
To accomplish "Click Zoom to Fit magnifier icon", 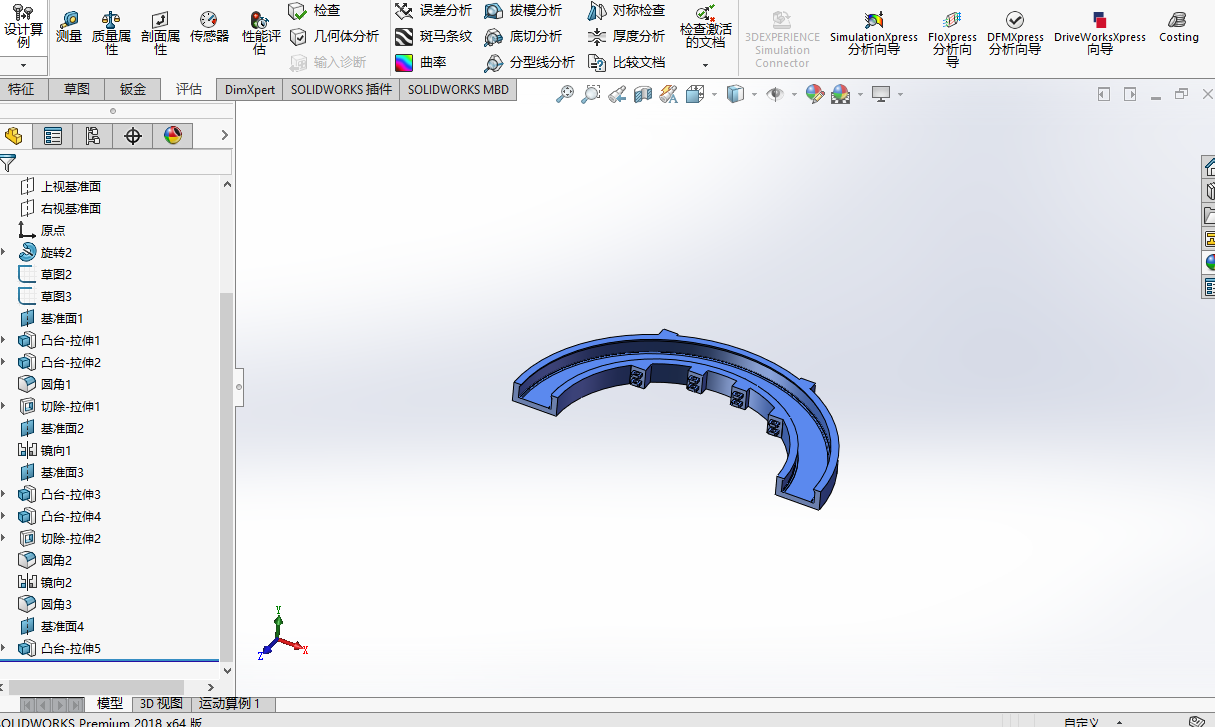I will pos(565,94).
